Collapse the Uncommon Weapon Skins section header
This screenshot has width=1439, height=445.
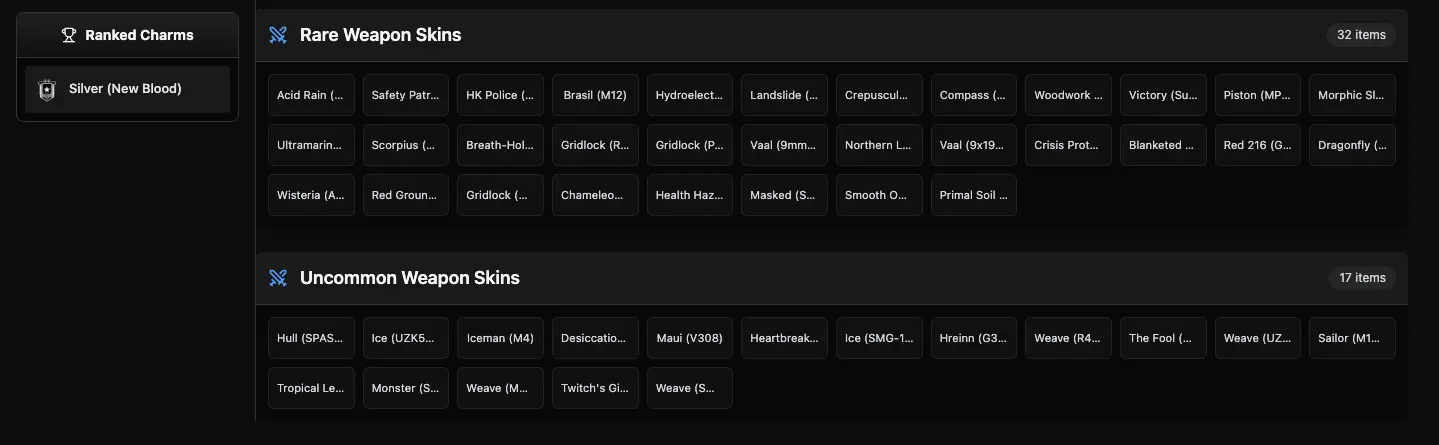(831, 278)
